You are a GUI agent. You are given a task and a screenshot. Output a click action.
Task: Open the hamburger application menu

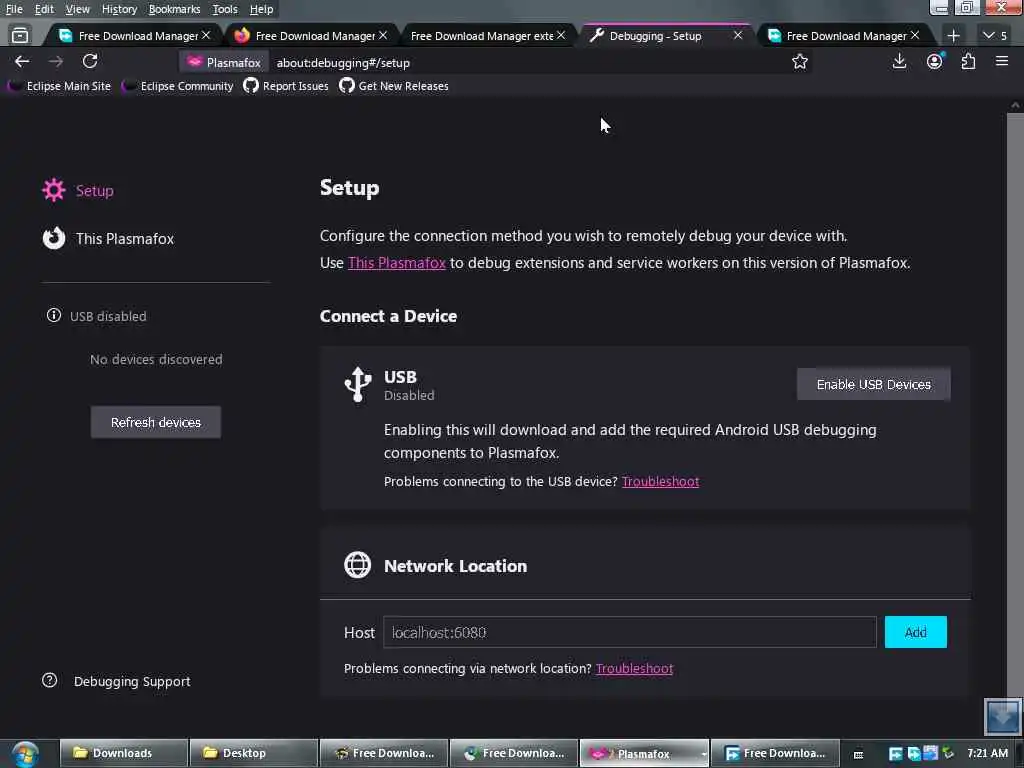point(1002,61)
